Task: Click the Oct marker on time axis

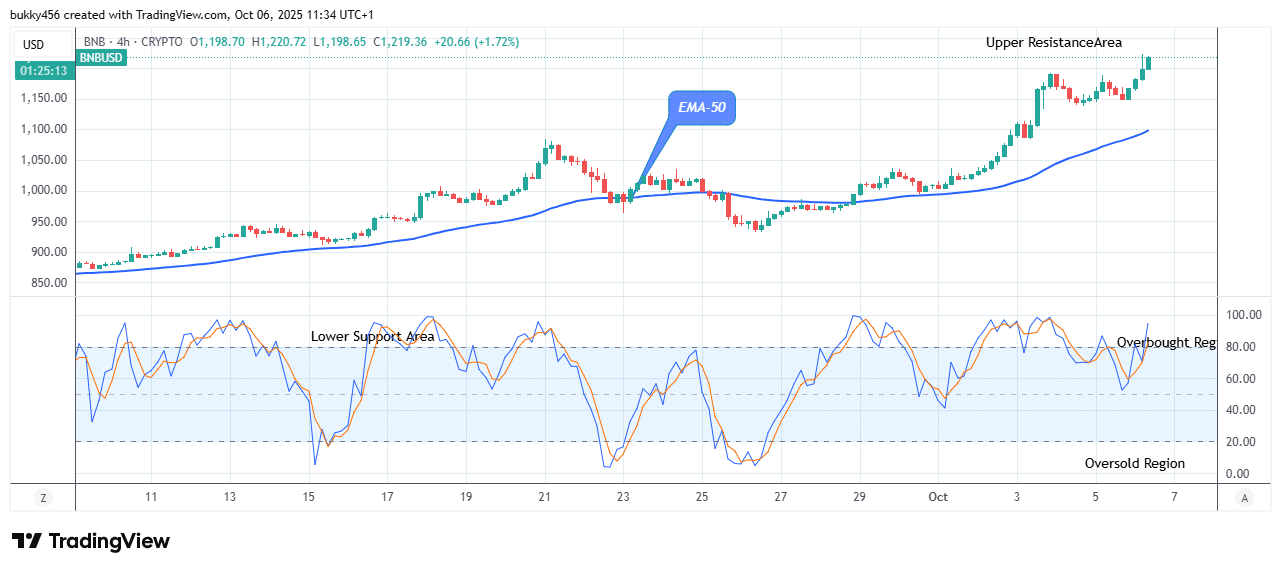Action: (938, 496)
